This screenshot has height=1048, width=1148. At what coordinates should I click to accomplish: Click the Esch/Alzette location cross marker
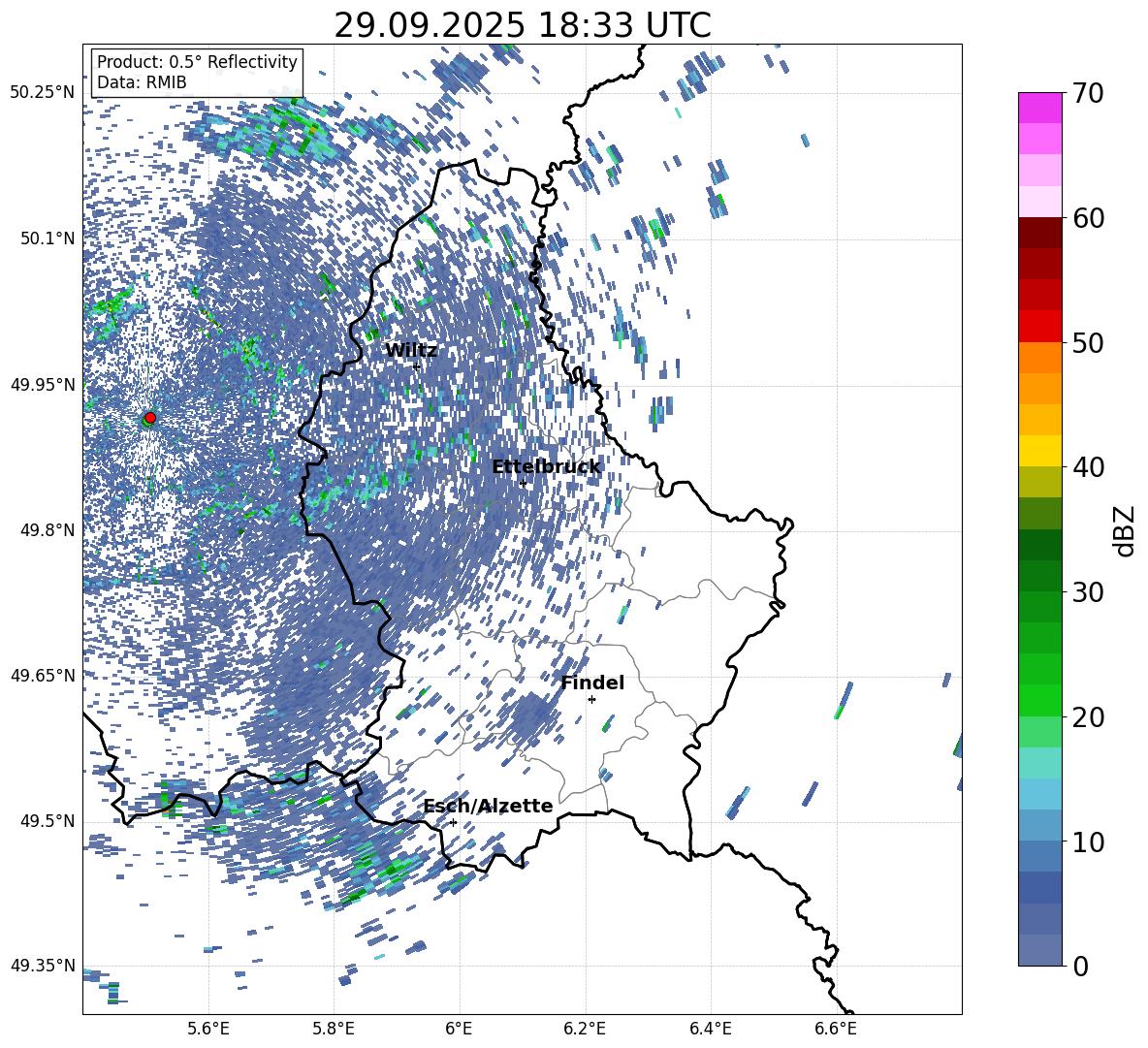click(453, 822)
